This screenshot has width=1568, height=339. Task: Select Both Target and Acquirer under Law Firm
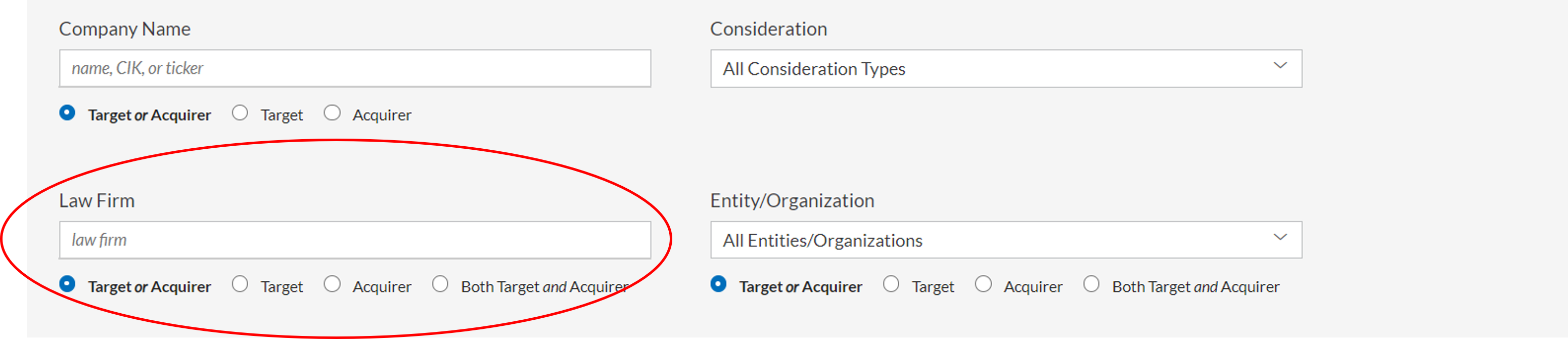click(440, 285)
